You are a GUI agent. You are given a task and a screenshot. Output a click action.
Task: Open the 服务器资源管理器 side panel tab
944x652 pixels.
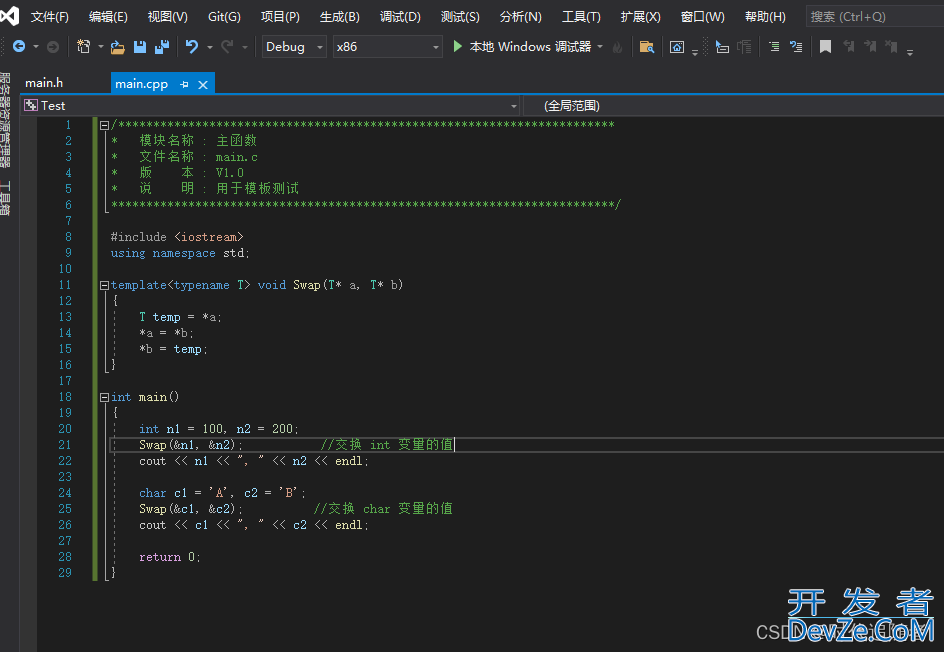[x=5, y=120]
